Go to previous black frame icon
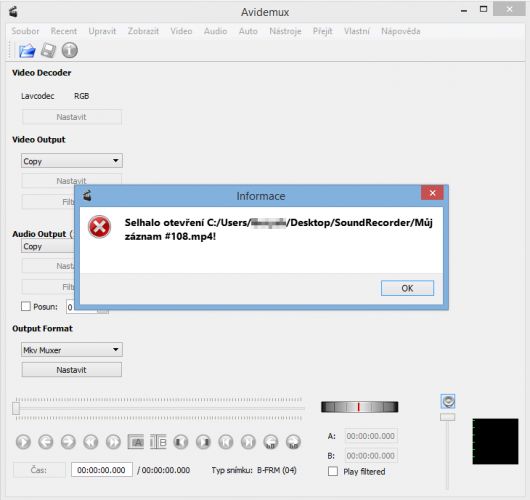The image size is (530, 500). pyautogui.click(x=181, y=442)
